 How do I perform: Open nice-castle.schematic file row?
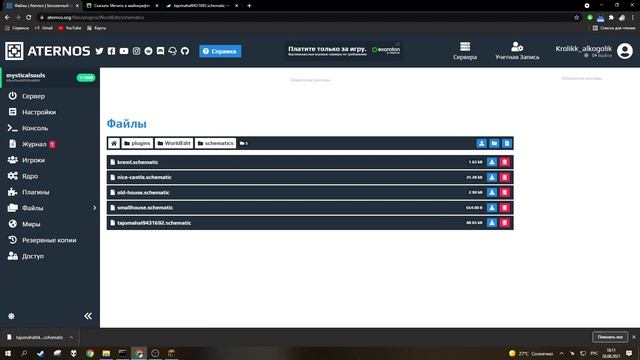pos(310,177)
